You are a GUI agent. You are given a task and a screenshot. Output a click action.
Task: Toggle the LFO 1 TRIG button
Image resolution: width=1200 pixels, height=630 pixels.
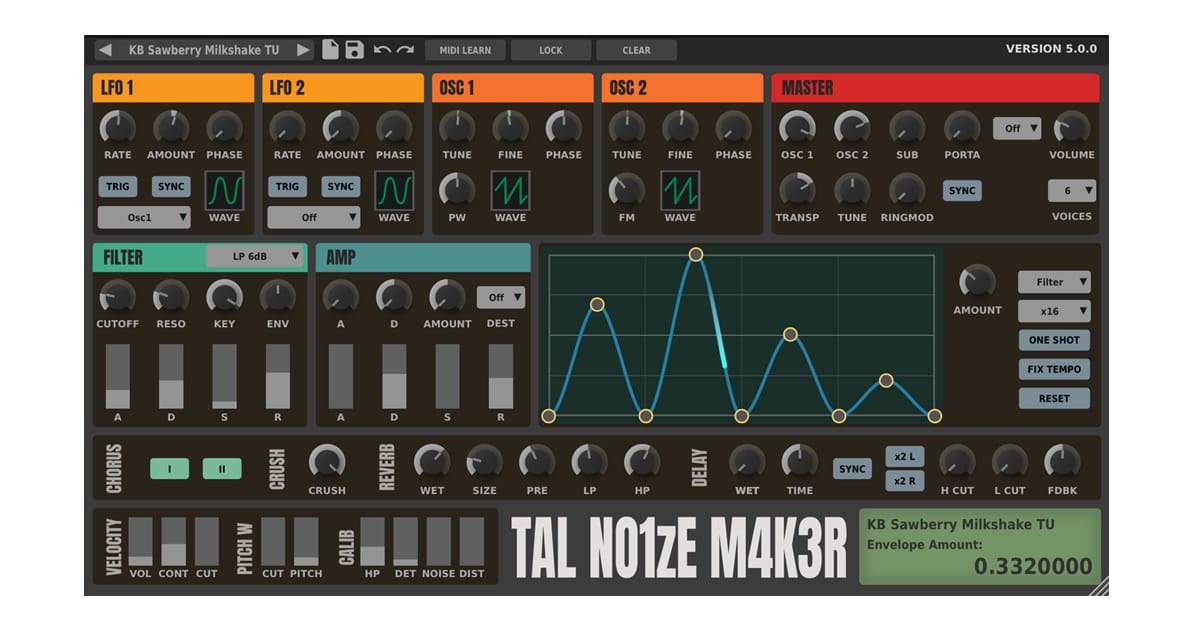click(x=118, y=187)
